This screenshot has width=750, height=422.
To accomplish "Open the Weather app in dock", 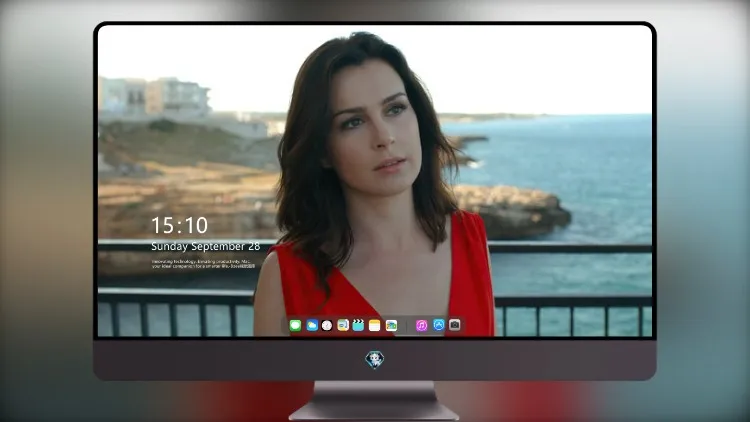I will pyautogui.click(x=312, y=326).
